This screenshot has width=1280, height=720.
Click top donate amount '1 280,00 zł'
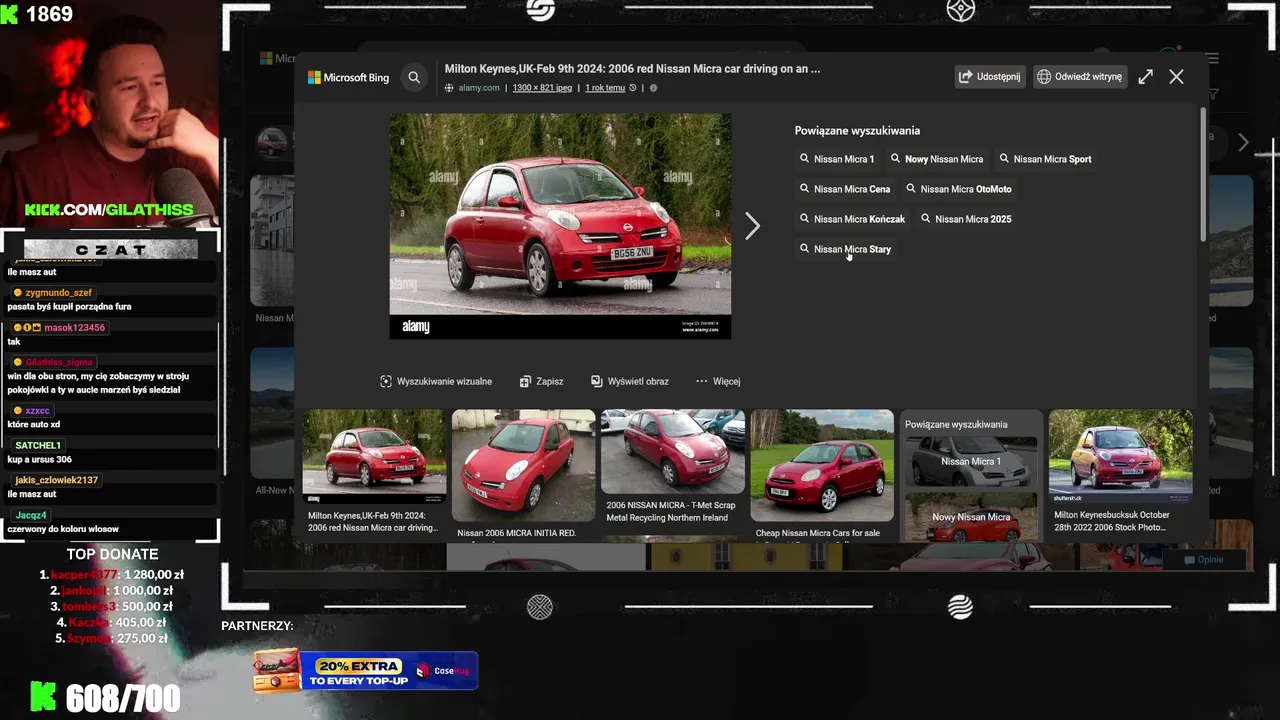coord(154,575)
